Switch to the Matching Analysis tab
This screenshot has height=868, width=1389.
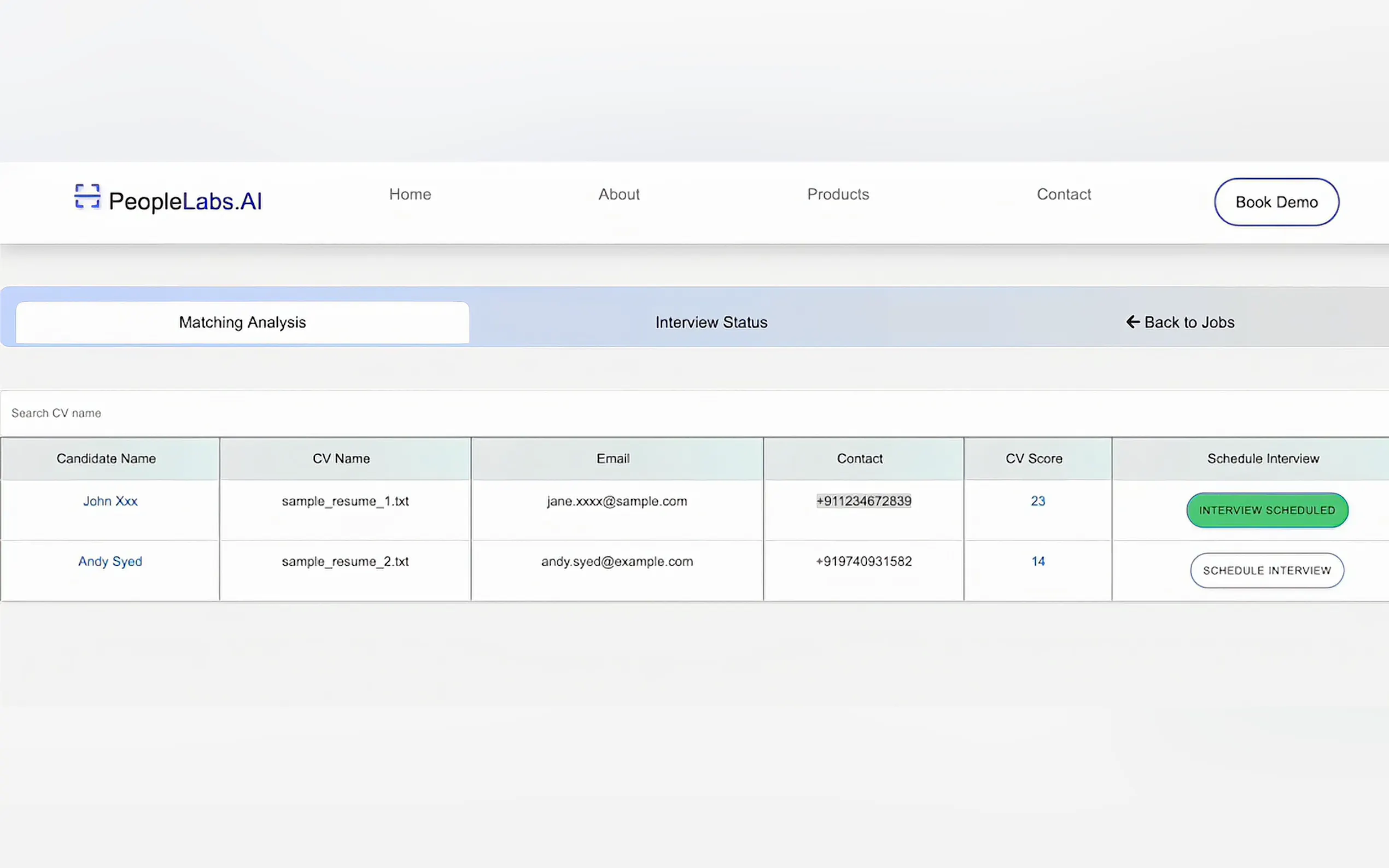[242, 322]
